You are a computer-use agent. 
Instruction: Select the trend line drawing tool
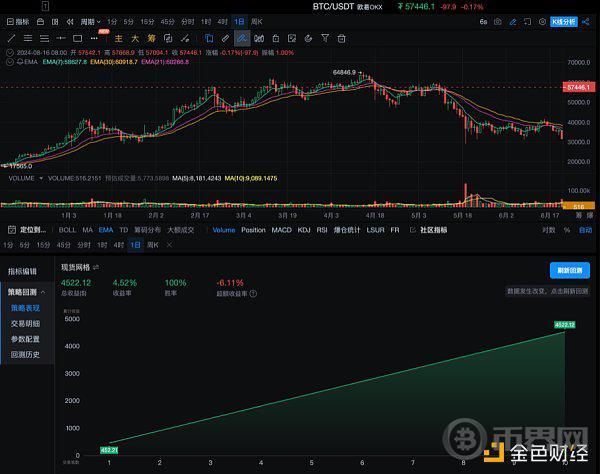coord(11,38)
